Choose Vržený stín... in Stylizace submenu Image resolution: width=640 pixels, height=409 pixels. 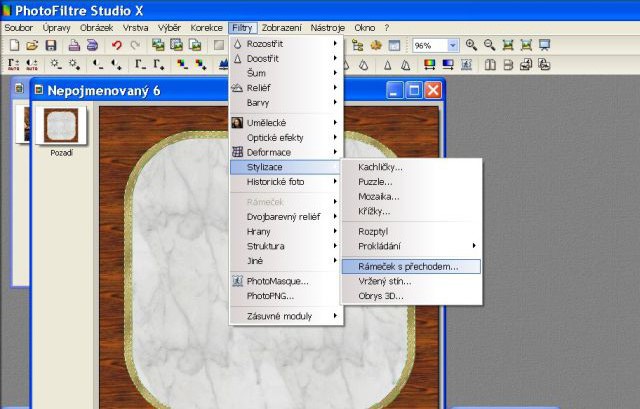coord(411,281)
